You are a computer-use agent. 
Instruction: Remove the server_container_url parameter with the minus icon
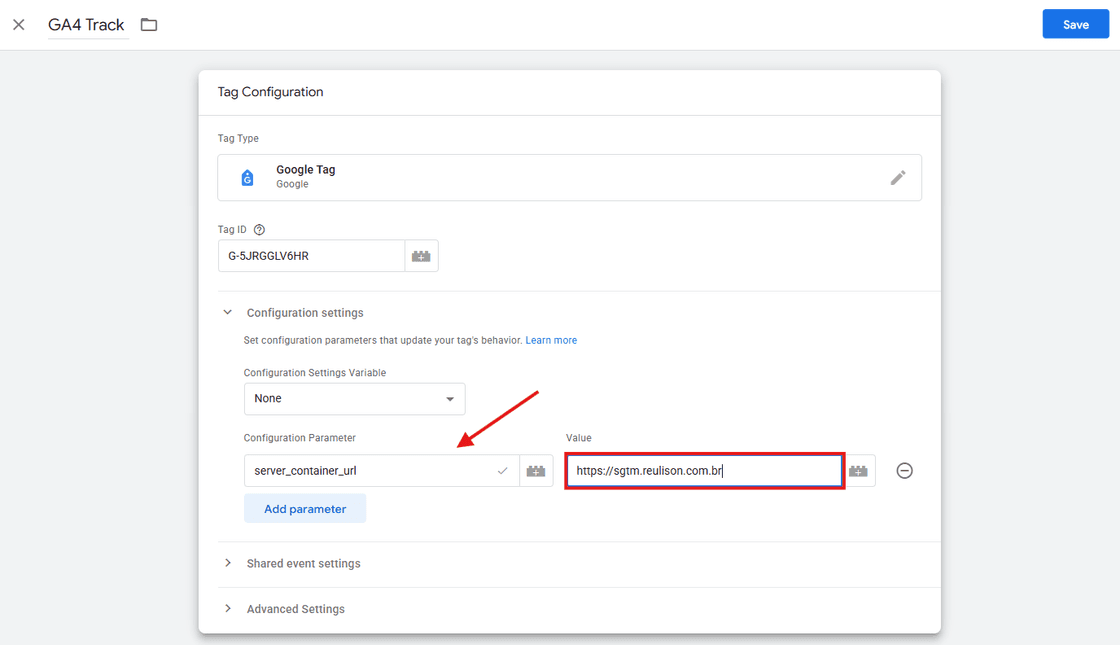click(904, 470)
